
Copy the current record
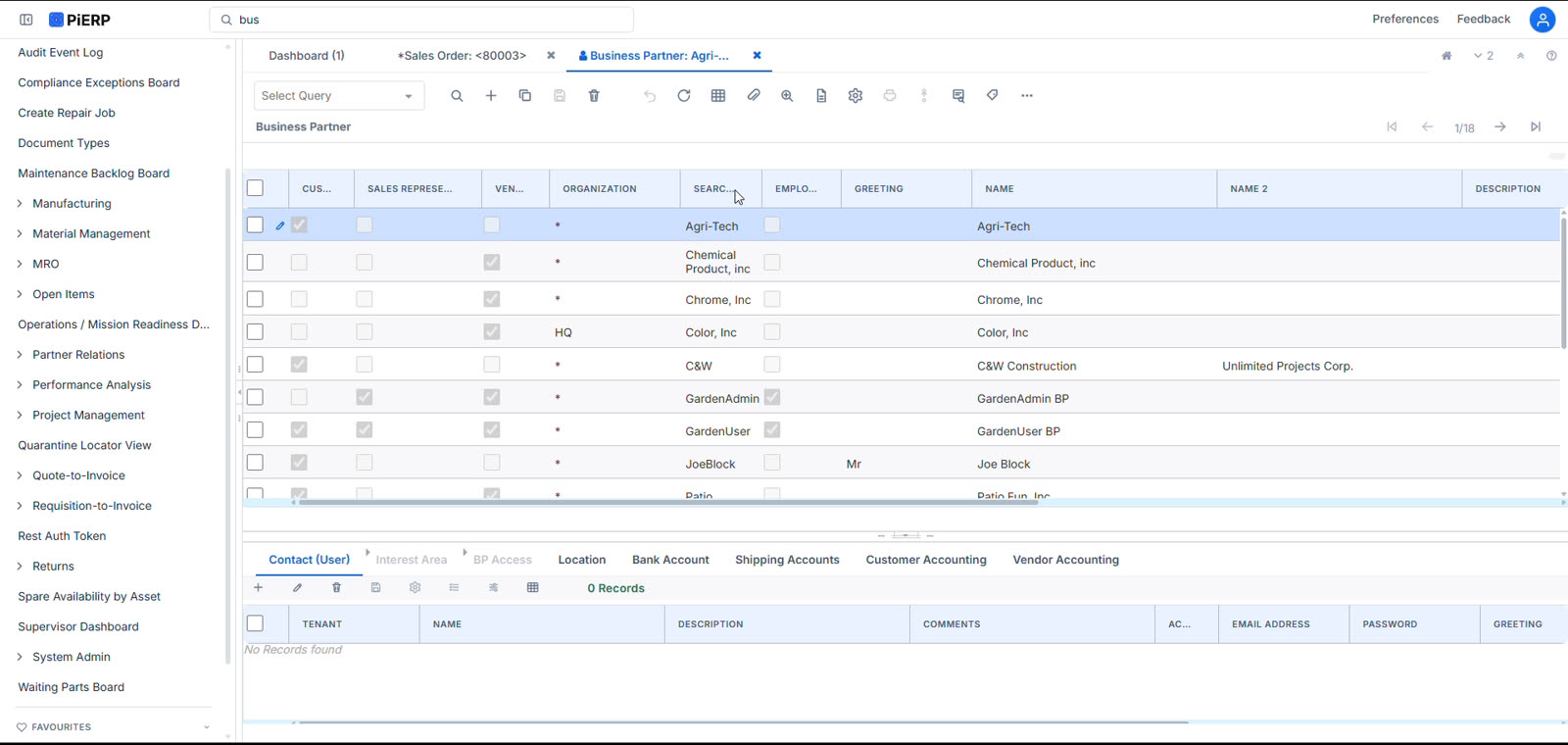[525, 96]
